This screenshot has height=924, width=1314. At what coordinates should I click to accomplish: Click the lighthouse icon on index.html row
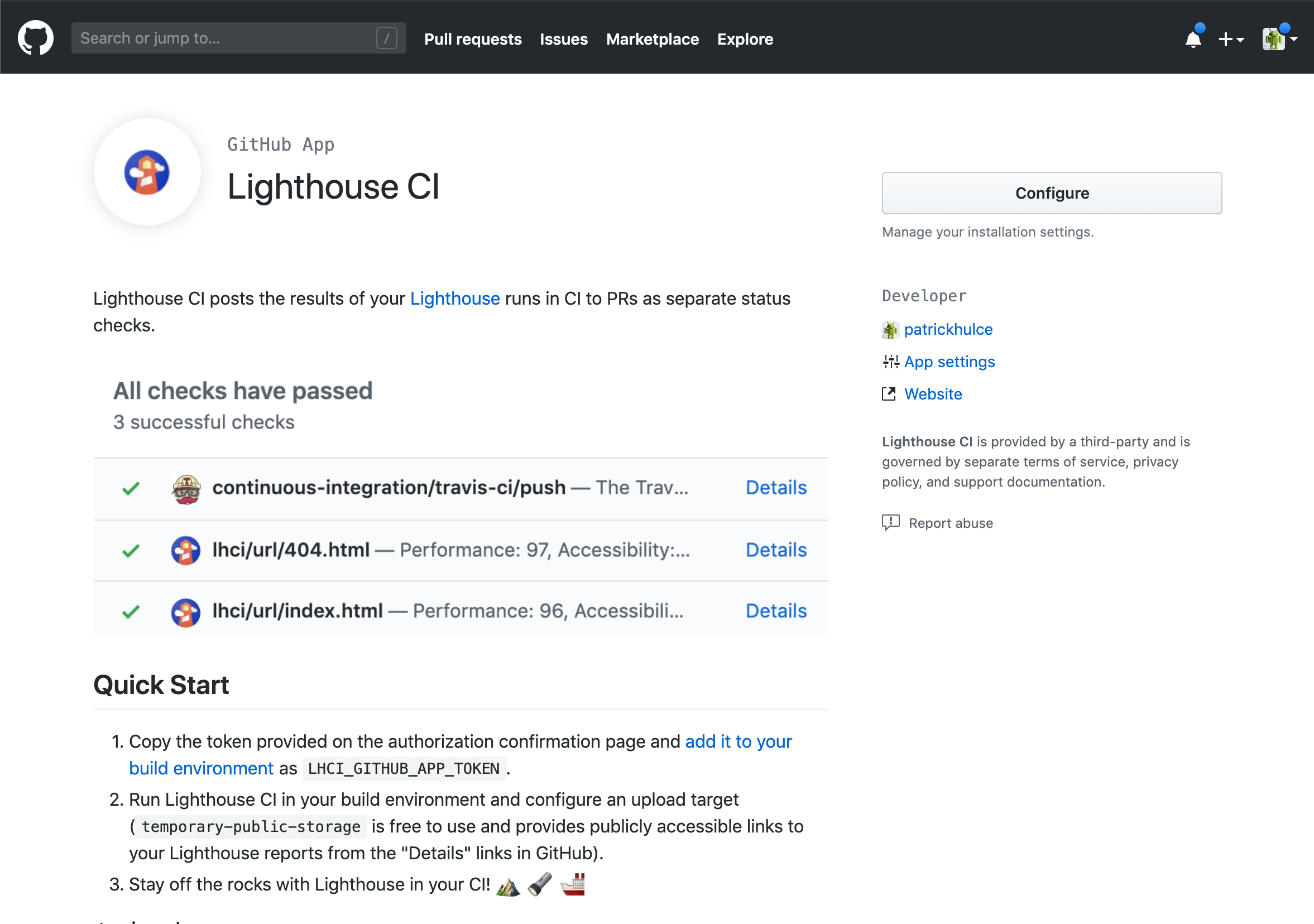click(186, 613)
